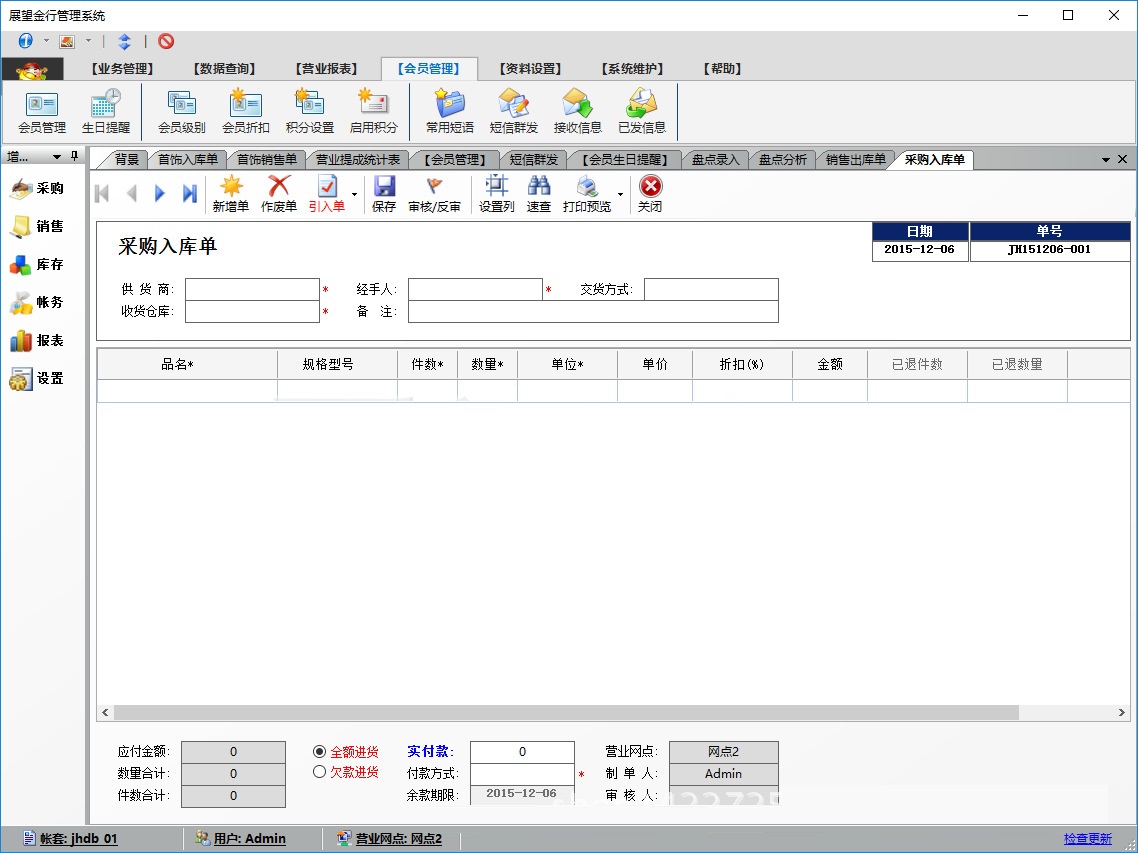Open the document tab list dropdown
The image size is (1138, 853).
pos(1106,160)
